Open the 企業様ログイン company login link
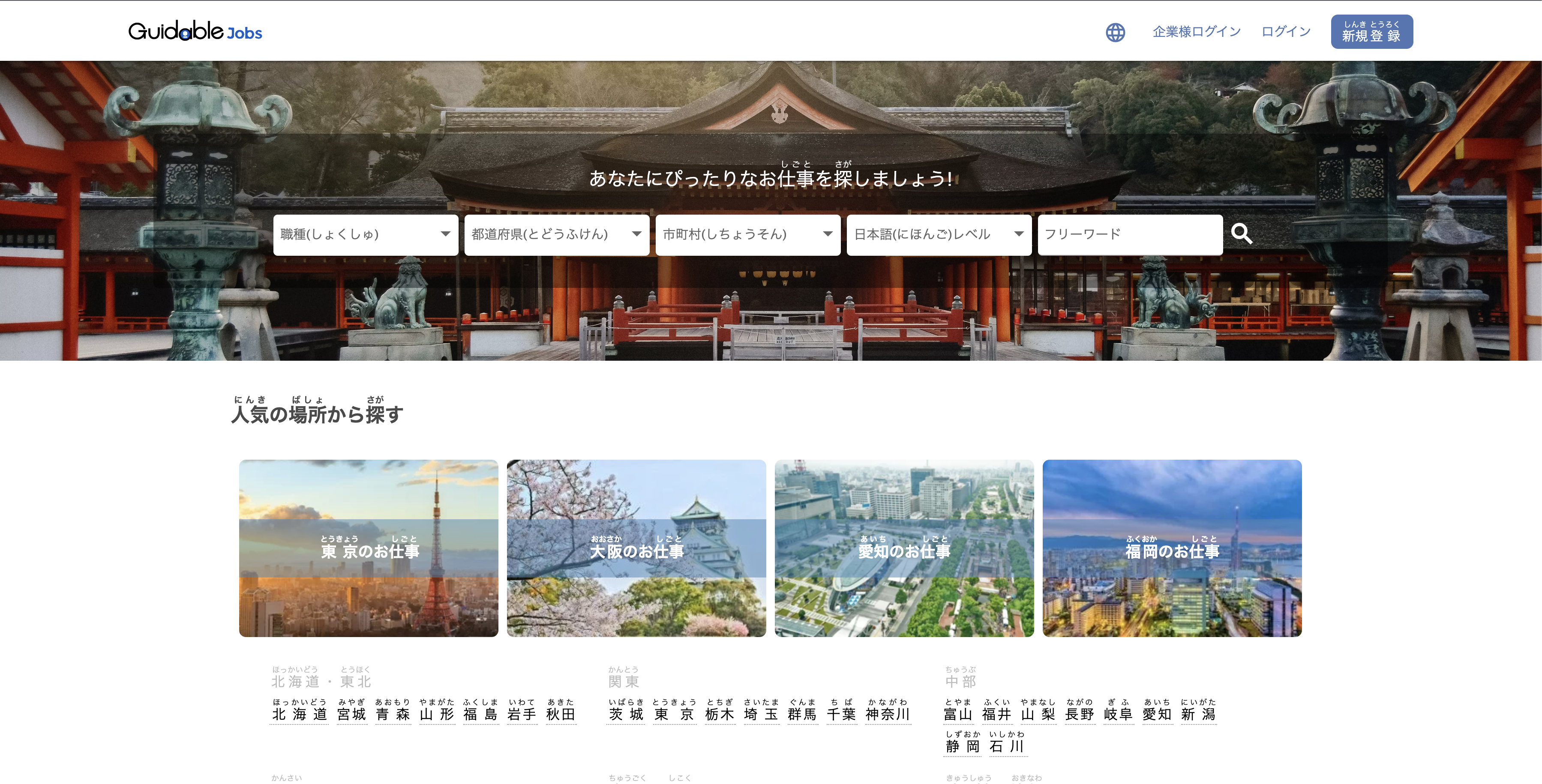 pyautogui.click(x=1197, y=32)
